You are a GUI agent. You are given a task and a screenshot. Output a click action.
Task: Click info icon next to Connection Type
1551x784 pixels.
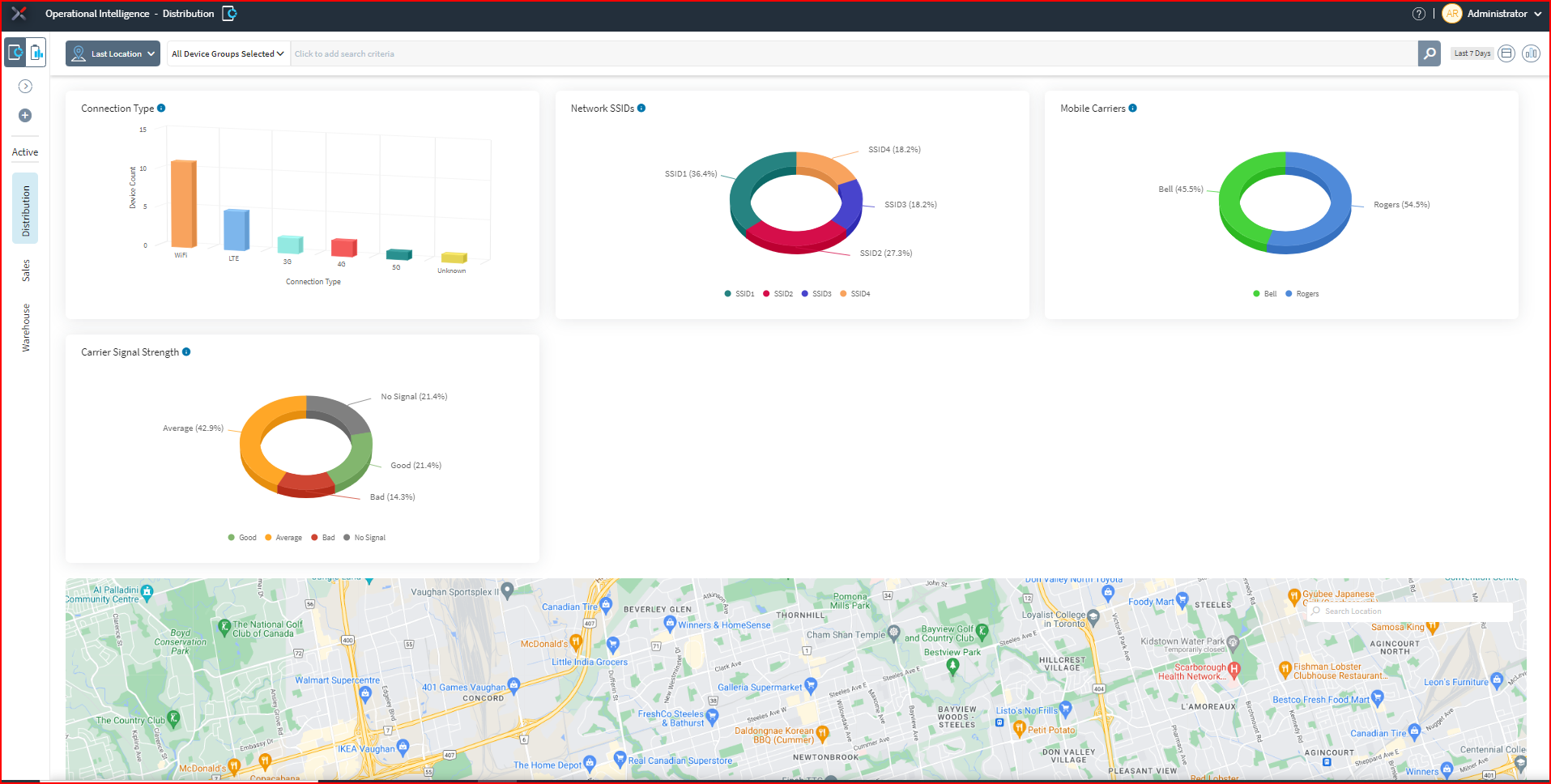[161, 108]
